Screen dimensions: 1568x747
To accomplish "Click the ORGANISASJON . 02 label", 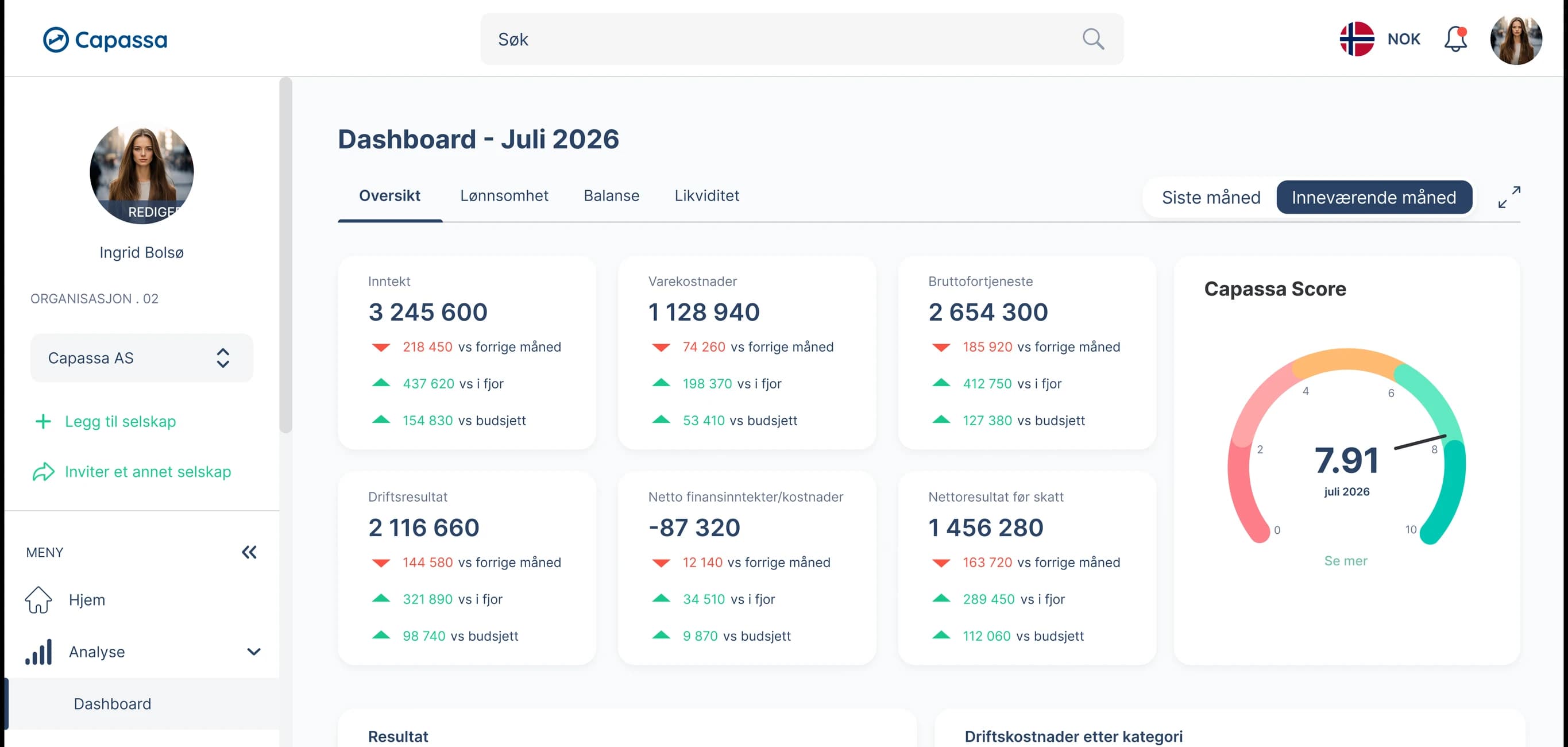I will coord(94,299).
